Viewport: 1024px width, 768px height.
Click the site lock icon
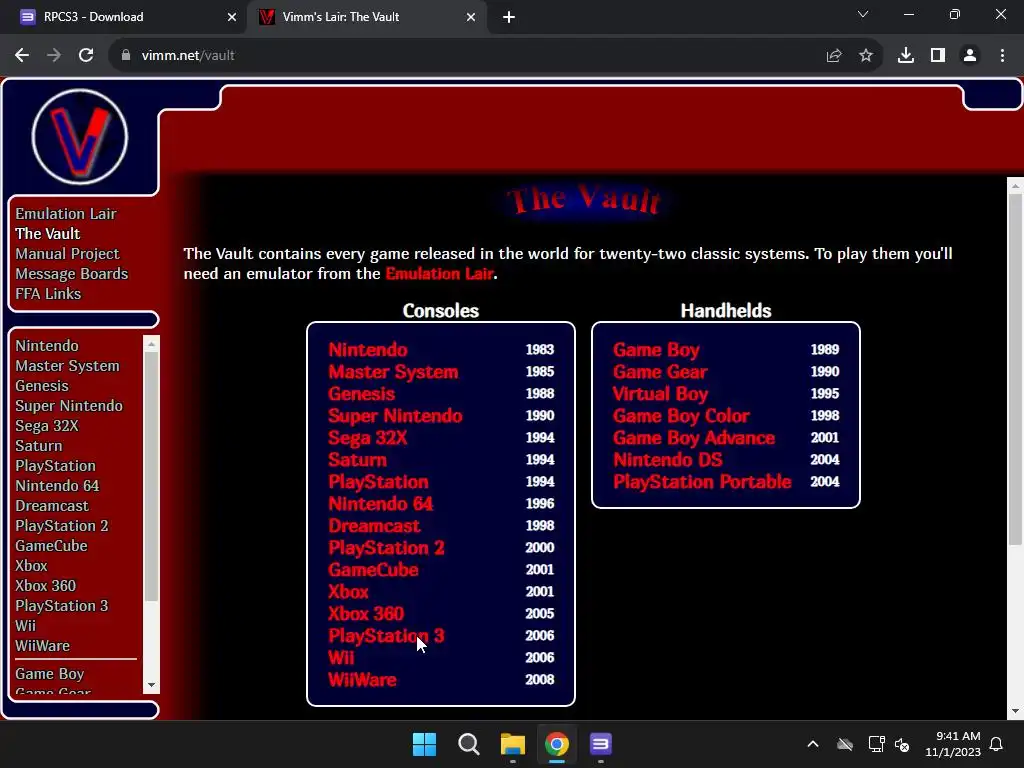click(126, 56)
